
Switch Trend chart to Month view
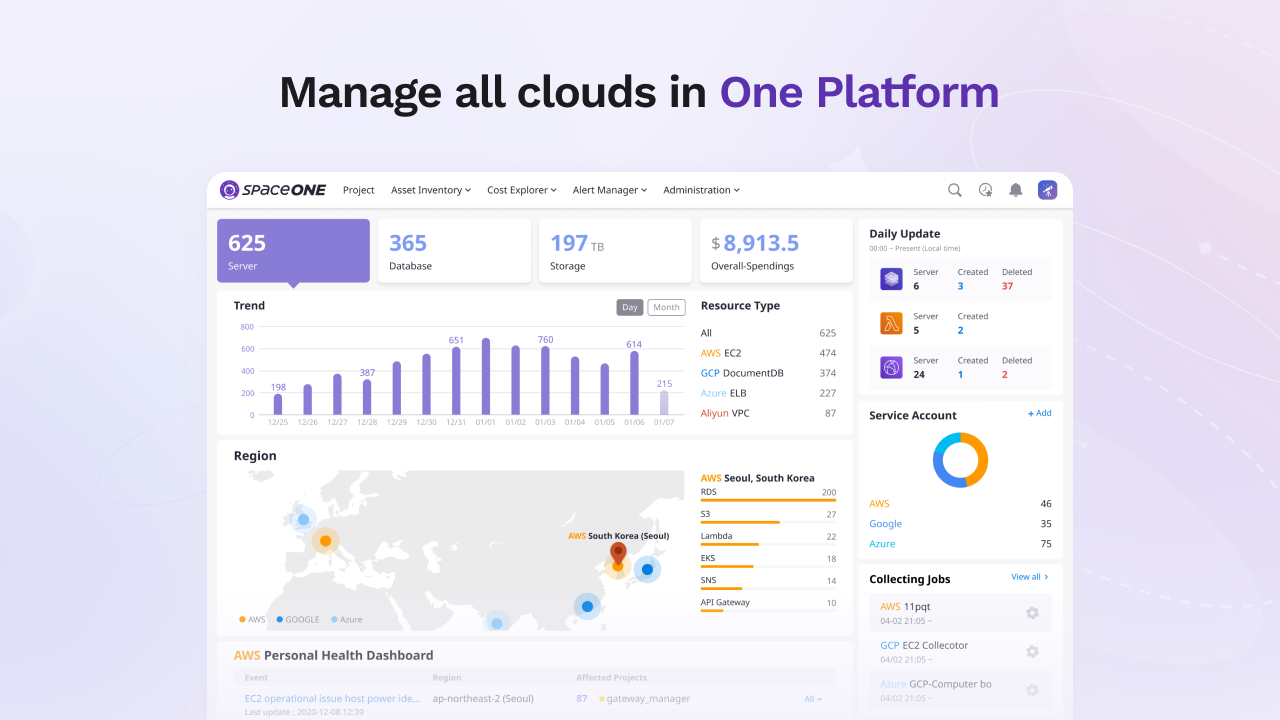(666, 307)
